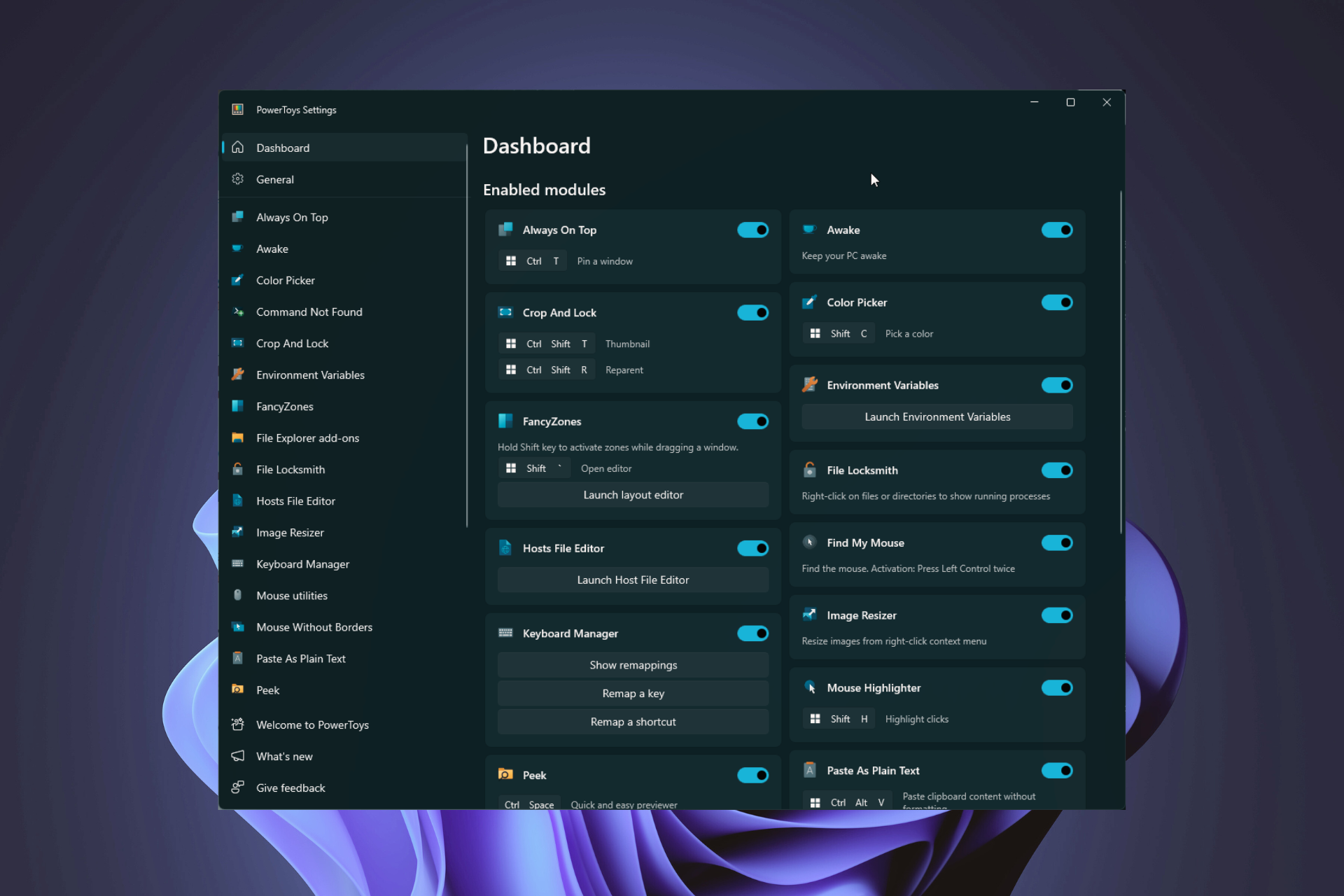Click the sidebar navigation scrollbar
Viewport: 1344px width, 896px height.
pos(467,336)
